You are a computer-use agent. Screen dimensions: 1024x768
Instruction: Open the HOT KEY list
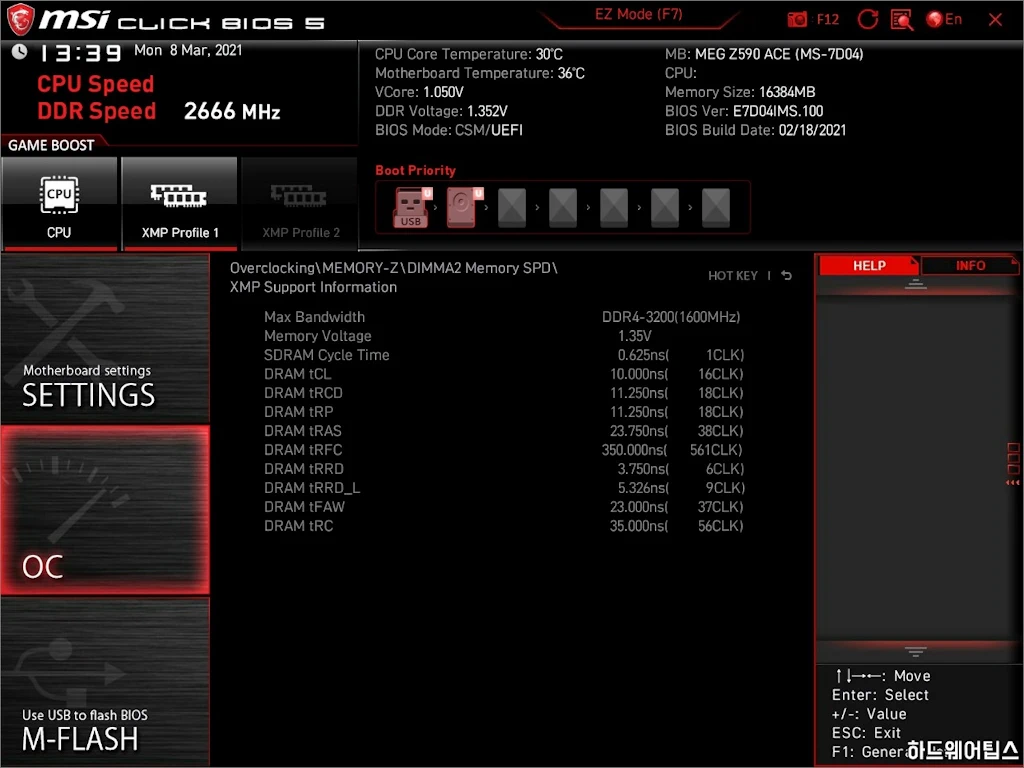(733, 276)
